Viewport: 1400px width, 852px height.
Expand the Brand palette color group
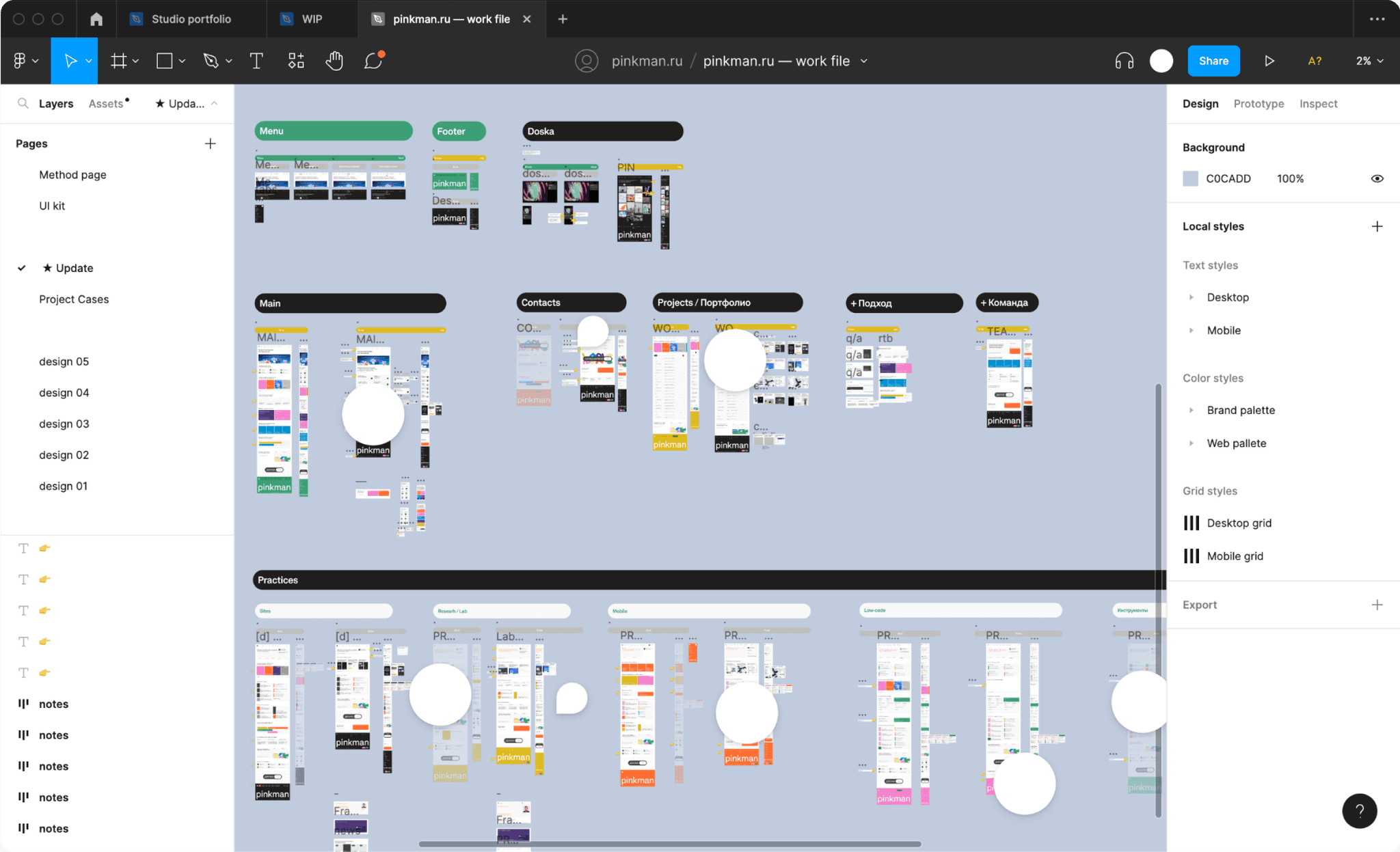coord(1192,410)
